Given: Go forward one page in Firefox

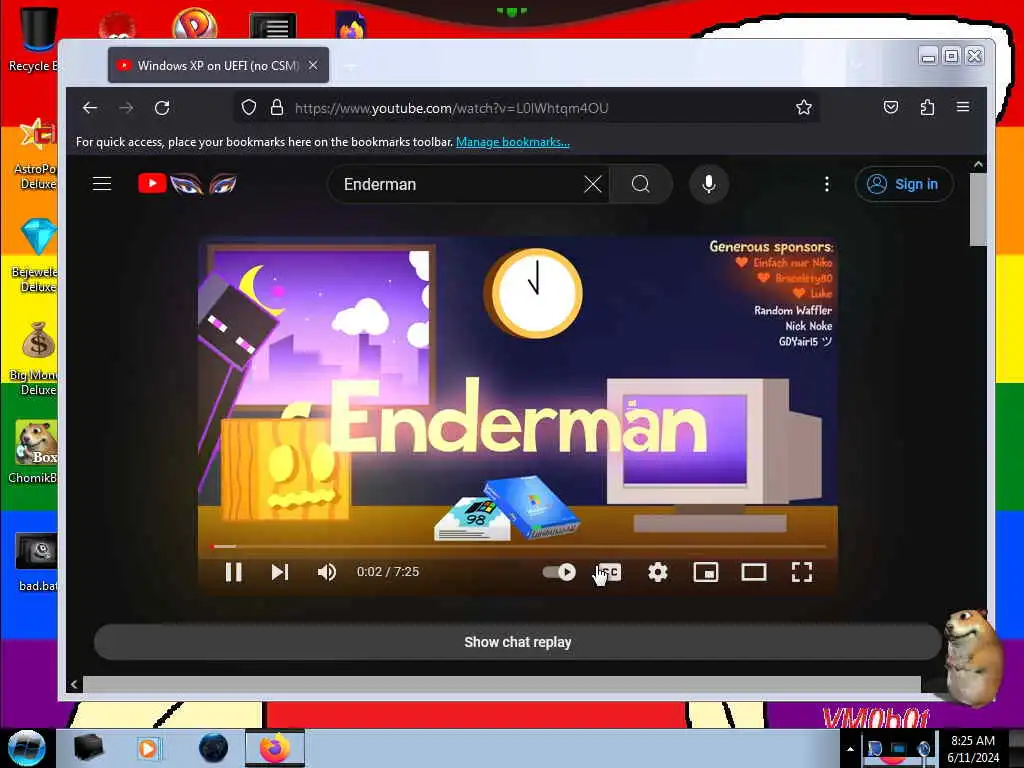Looking at the screenshot, I should pyautogui.click(x=127, y=108).
